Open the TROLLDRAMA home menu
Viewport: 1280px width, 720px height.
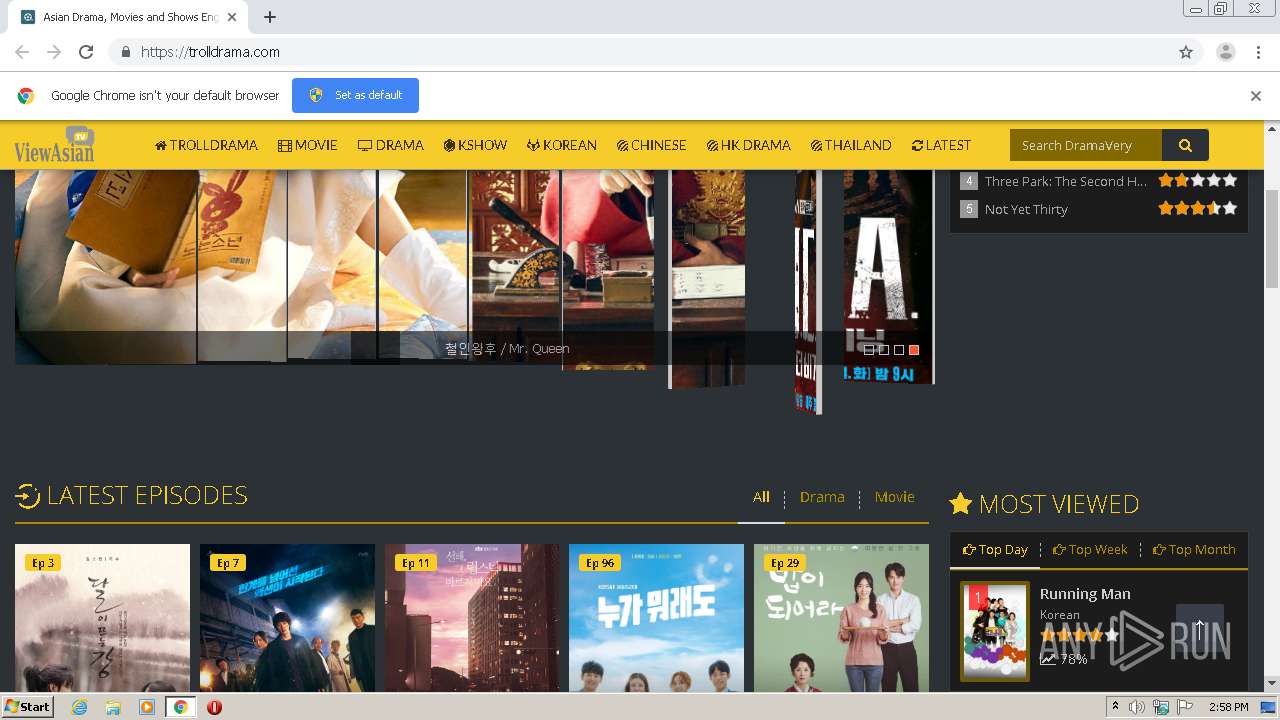pyautogui.click(x=206, y=145)
